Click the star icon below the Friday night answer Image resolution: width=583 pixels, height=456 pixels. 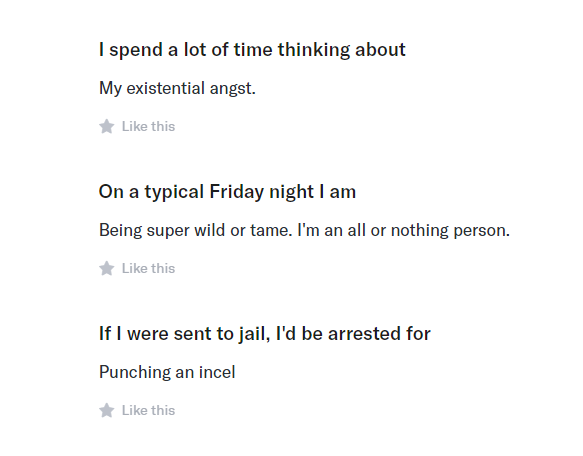[107, 268]
